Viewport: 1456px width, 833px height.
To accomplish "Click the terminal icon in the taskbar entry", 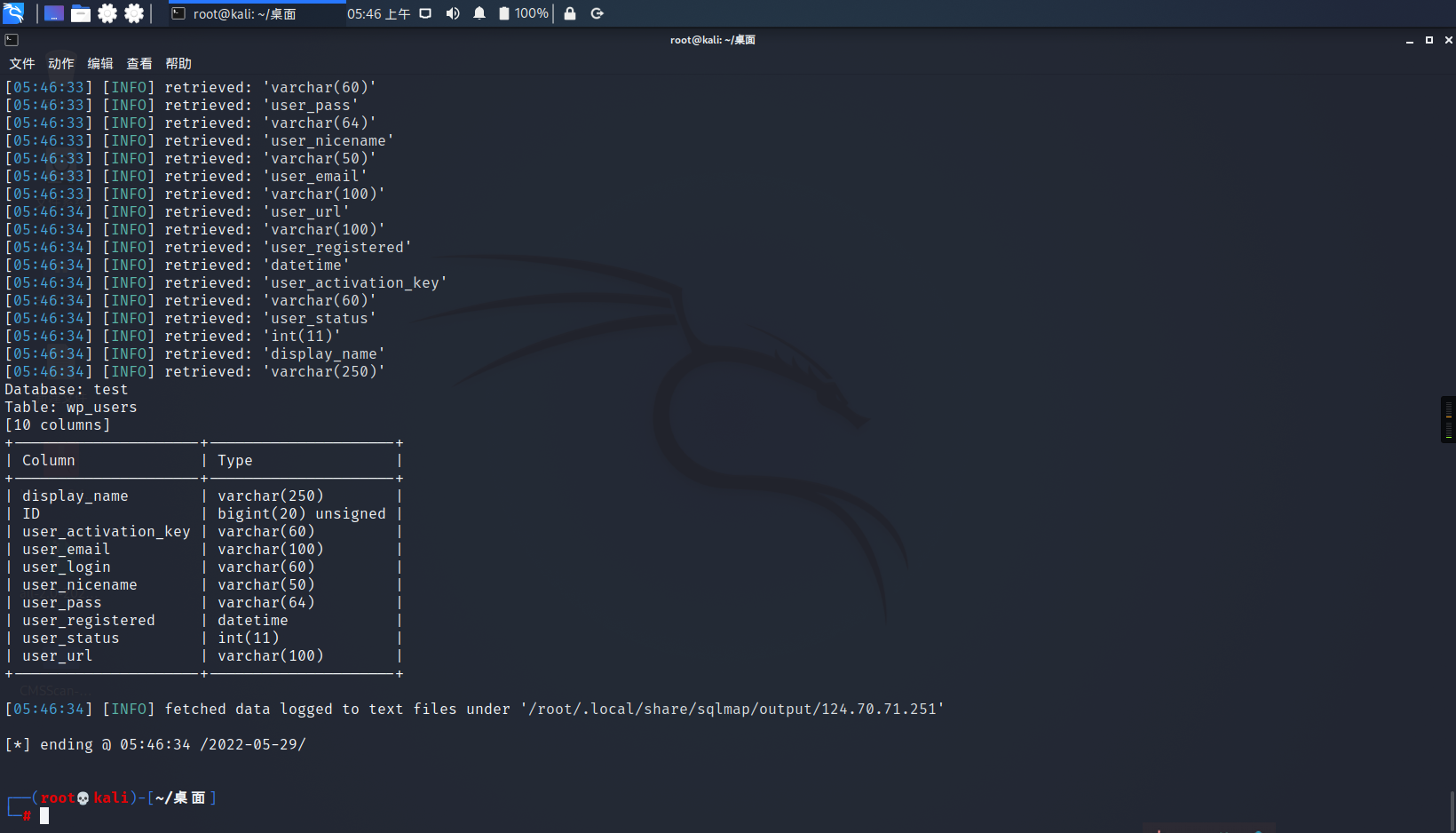I will (x=177, y=13).
